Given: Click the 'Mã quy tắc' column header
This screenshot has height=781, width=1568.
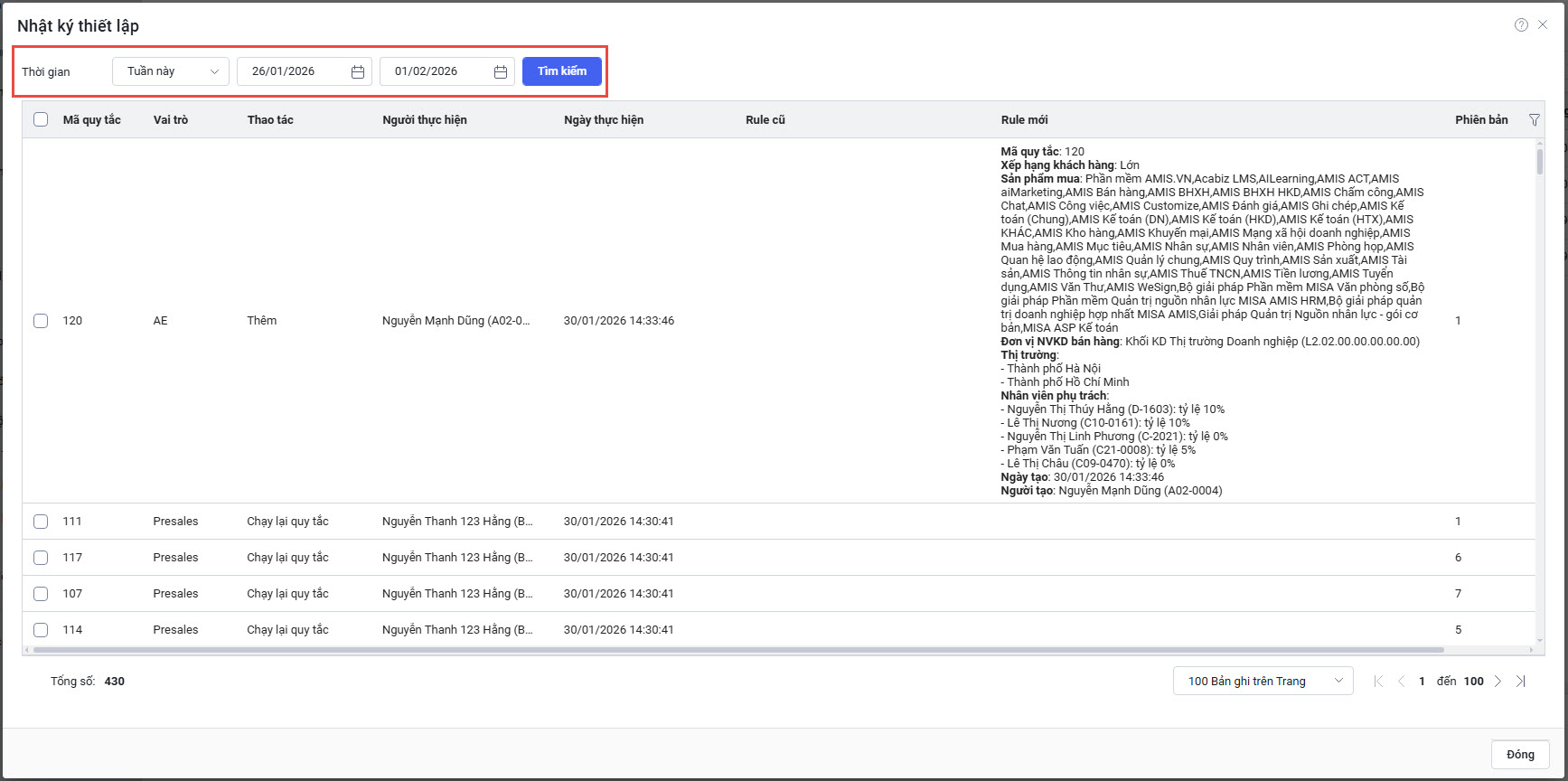Looking at the screenshot, I should [91, 120].
